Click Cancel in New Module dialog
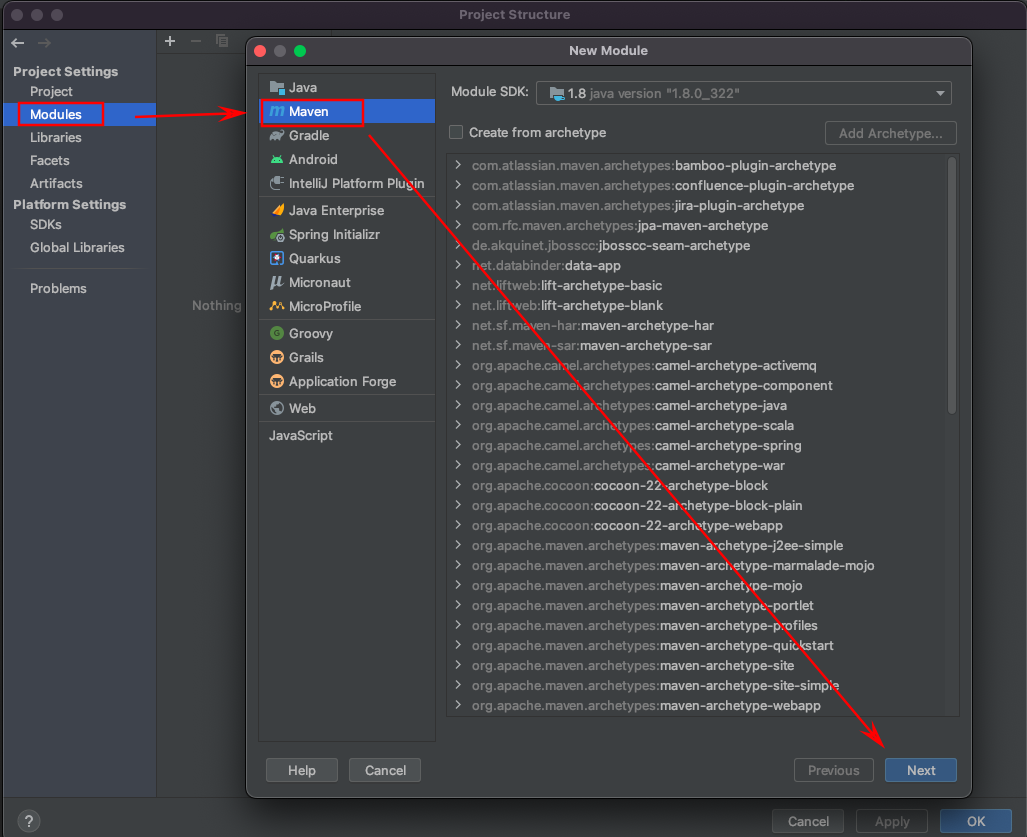Screen dimensions: 1027x837 pyautogui.click(x=385, y=770)
